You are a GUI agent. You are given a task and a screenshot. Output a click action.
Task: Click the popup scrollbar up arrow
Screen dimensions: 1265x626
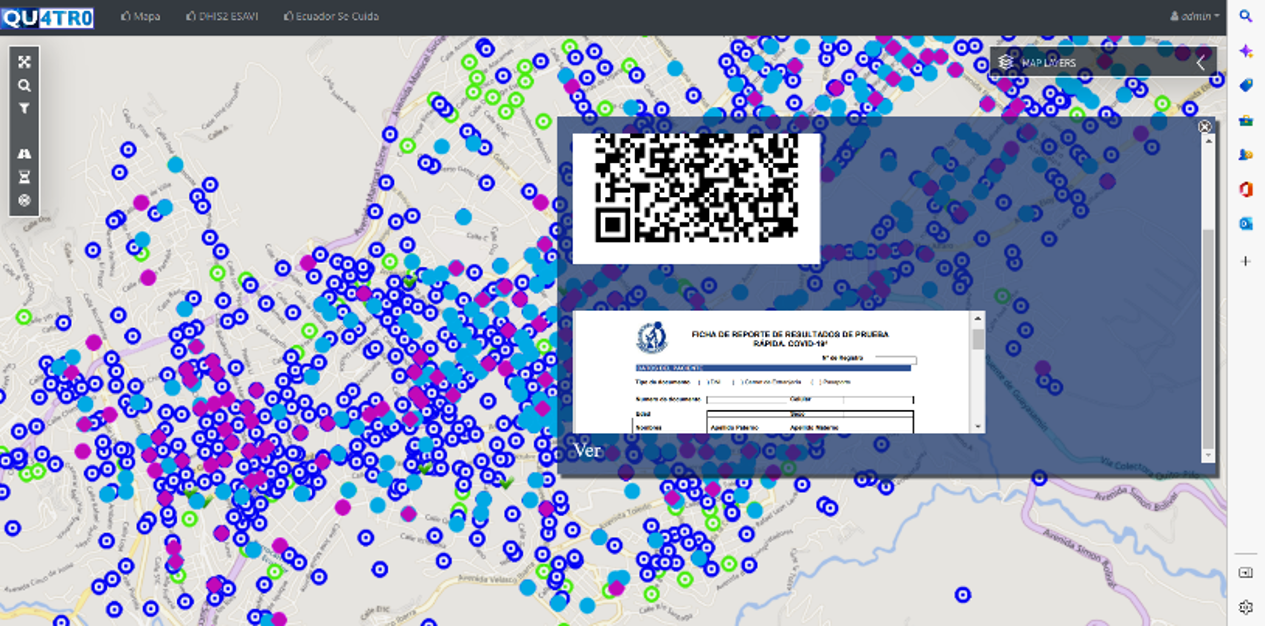coord(1207,140)
